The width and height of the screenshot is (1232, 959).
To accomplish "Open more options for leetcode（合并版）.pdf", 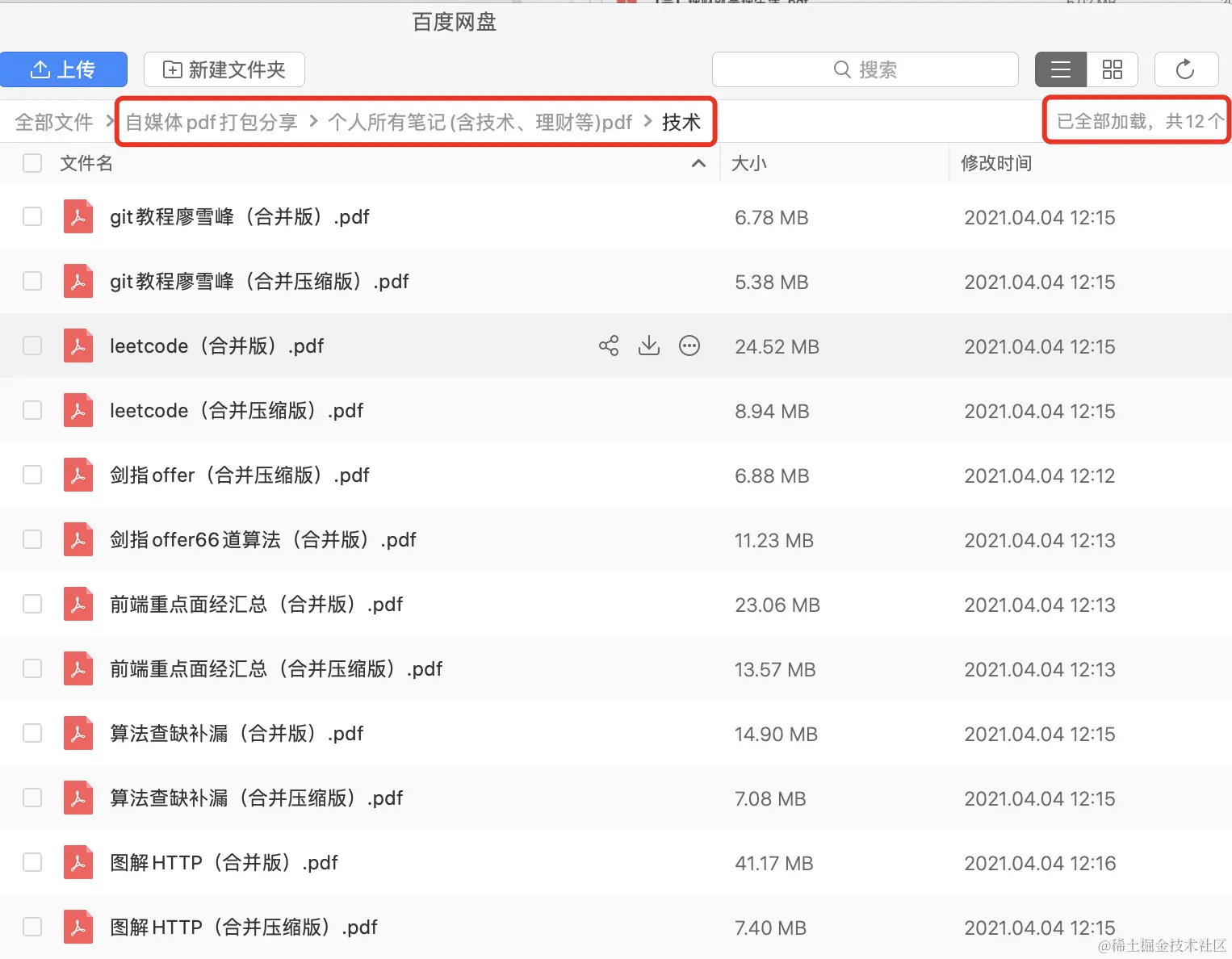I will click(x=689, y=345).
